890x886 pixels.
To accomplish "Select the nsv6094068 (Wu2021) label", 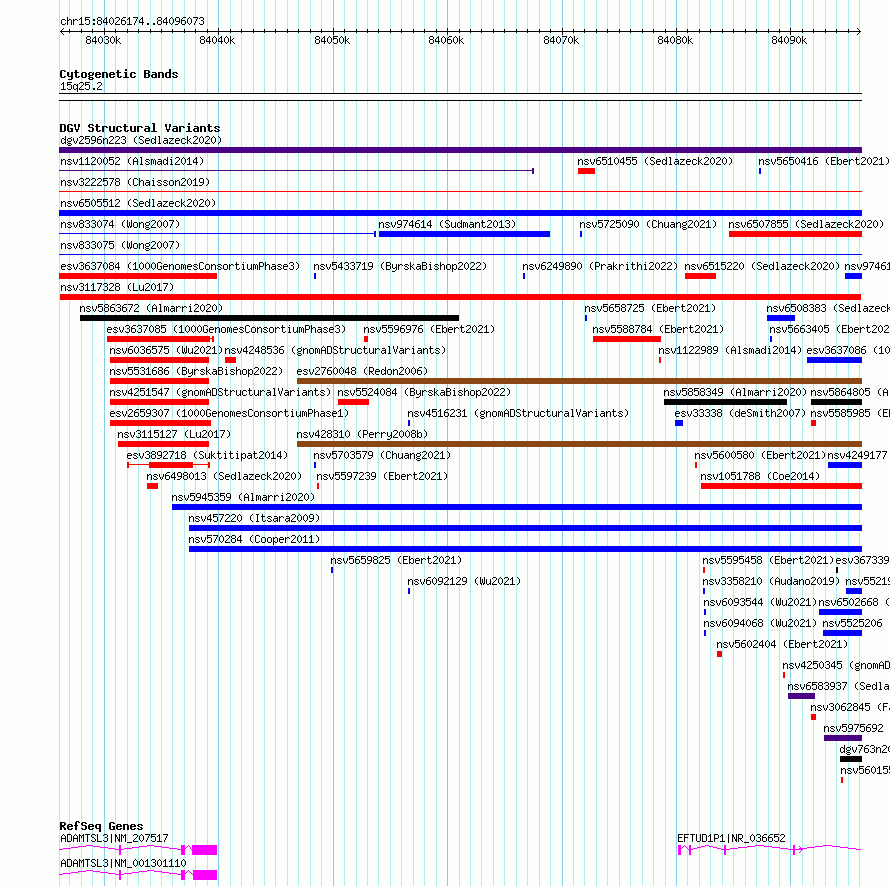I will click(760, 623).
